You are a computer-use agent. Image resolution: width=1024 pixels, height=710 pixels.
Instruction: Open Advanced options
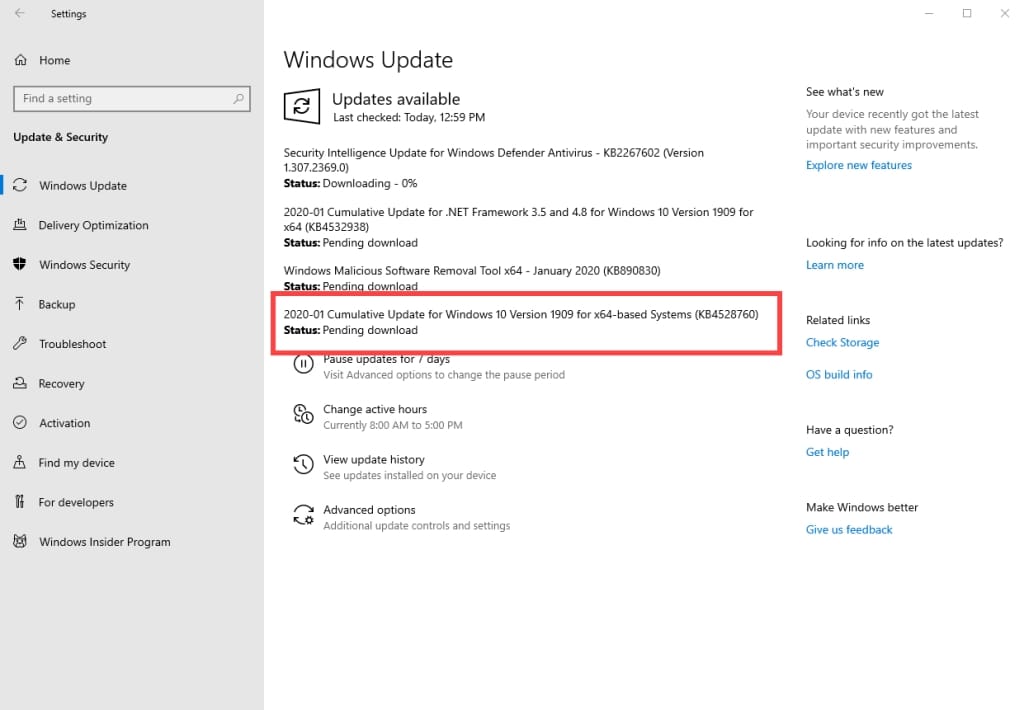pos(369,510)
